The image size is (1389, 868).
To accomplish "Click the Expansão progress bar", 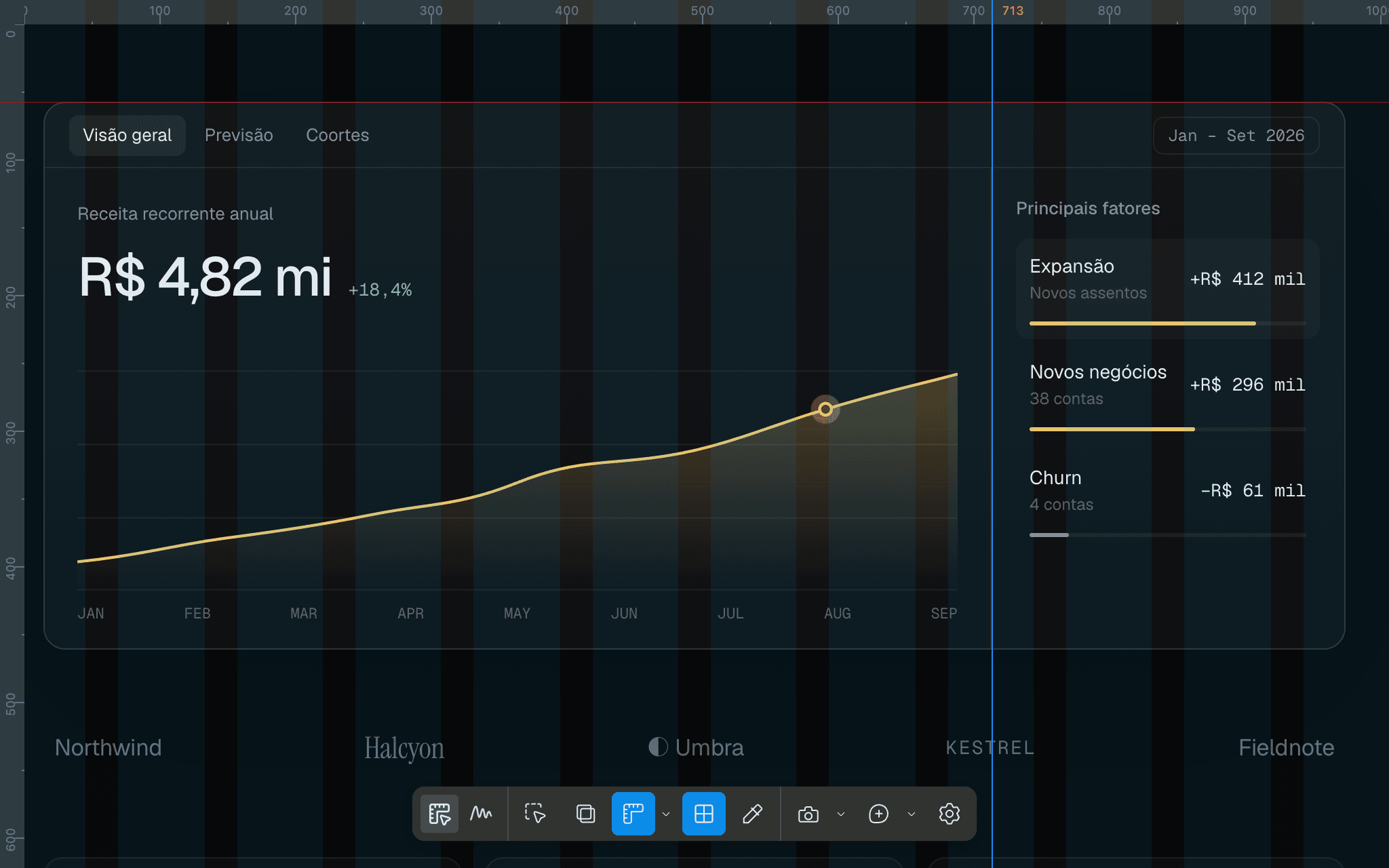I will [x=1167, y=323].
